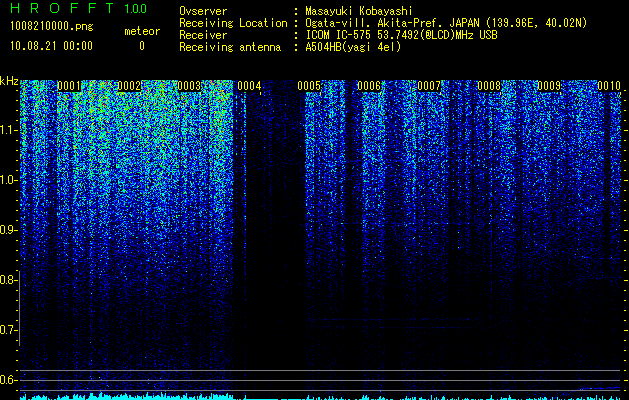Click the Ovserver label
629x400 pixels.
click(x=203, y=11)
